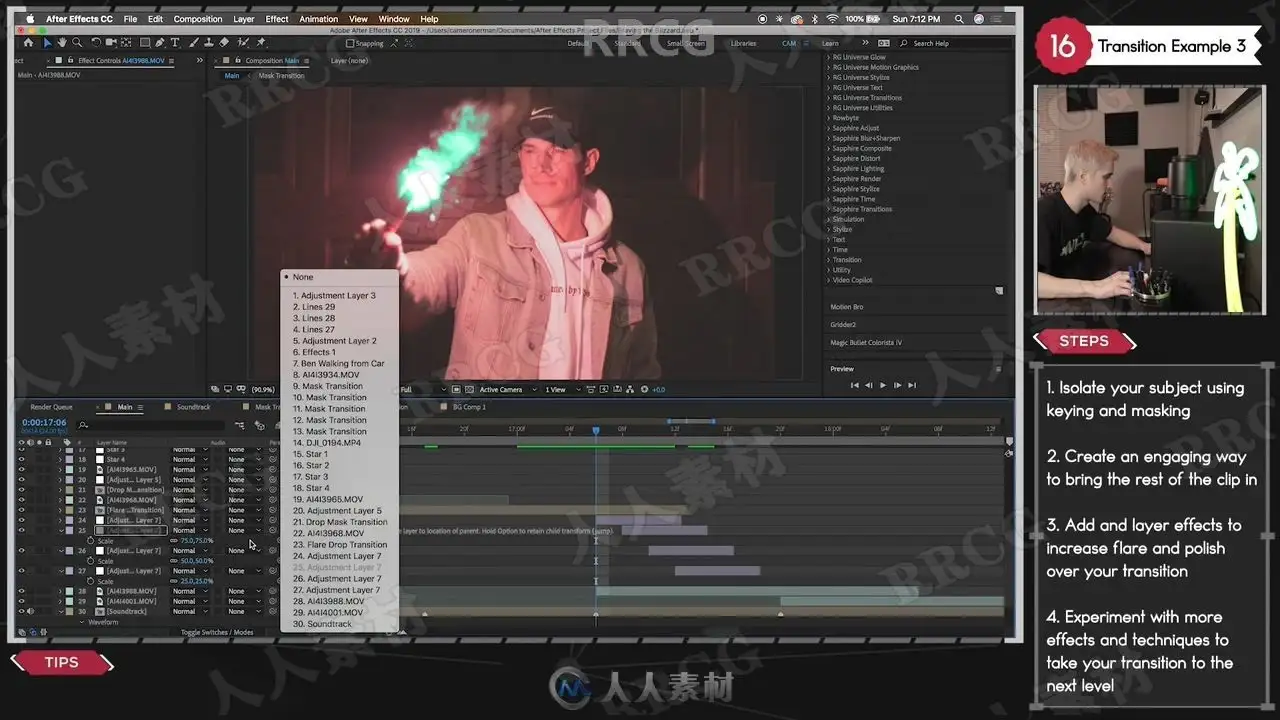The width and height of the screenshot is (1280, 720).
Task: Hide layer 18 Star 4 with eye toggle
Action: point(22,459)
